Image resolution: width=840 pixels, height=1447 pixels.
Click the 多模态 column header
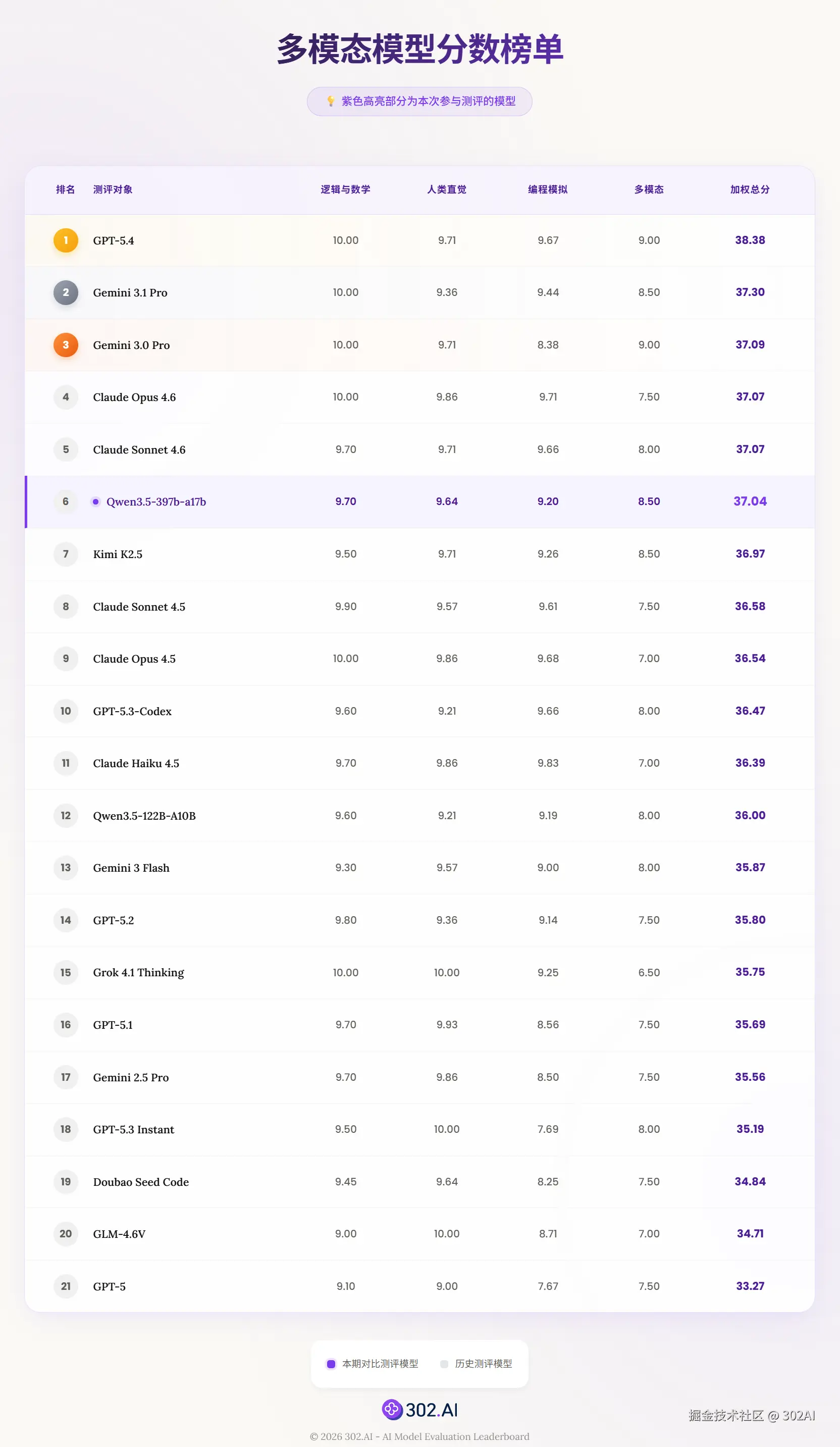648,189
